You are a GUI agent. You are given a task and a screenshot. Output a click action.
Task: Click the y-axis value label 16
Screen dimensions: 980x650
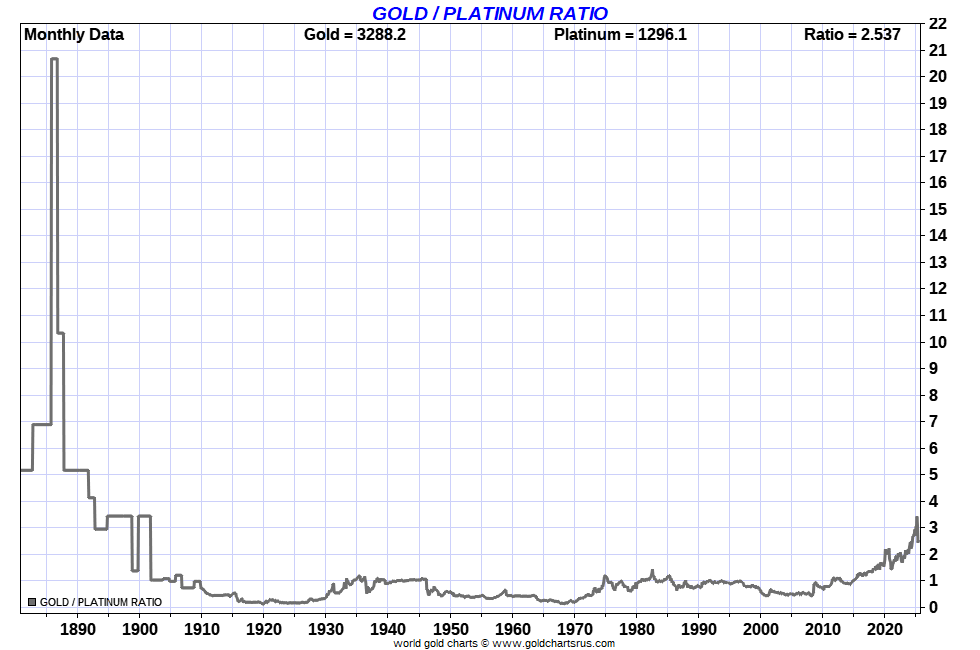click(938, 182)
